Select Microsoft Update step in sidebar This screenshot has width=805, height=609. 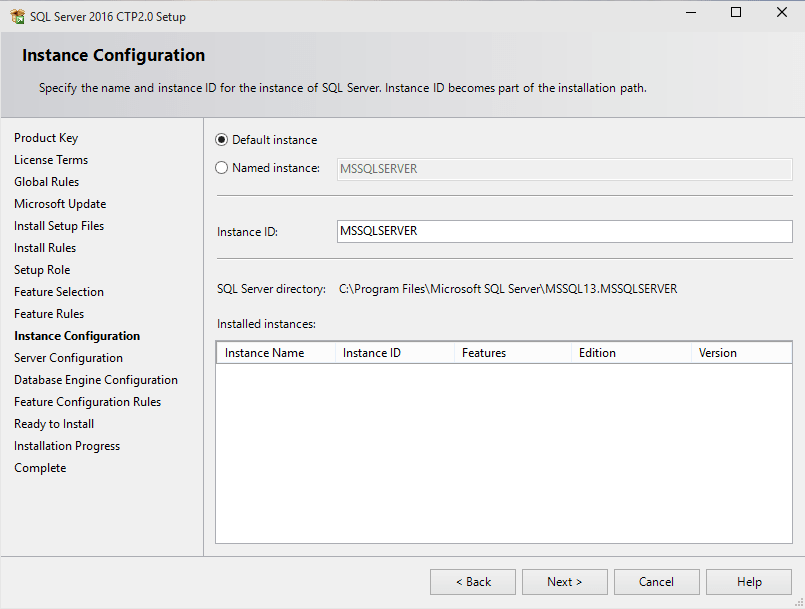(60, 204)
